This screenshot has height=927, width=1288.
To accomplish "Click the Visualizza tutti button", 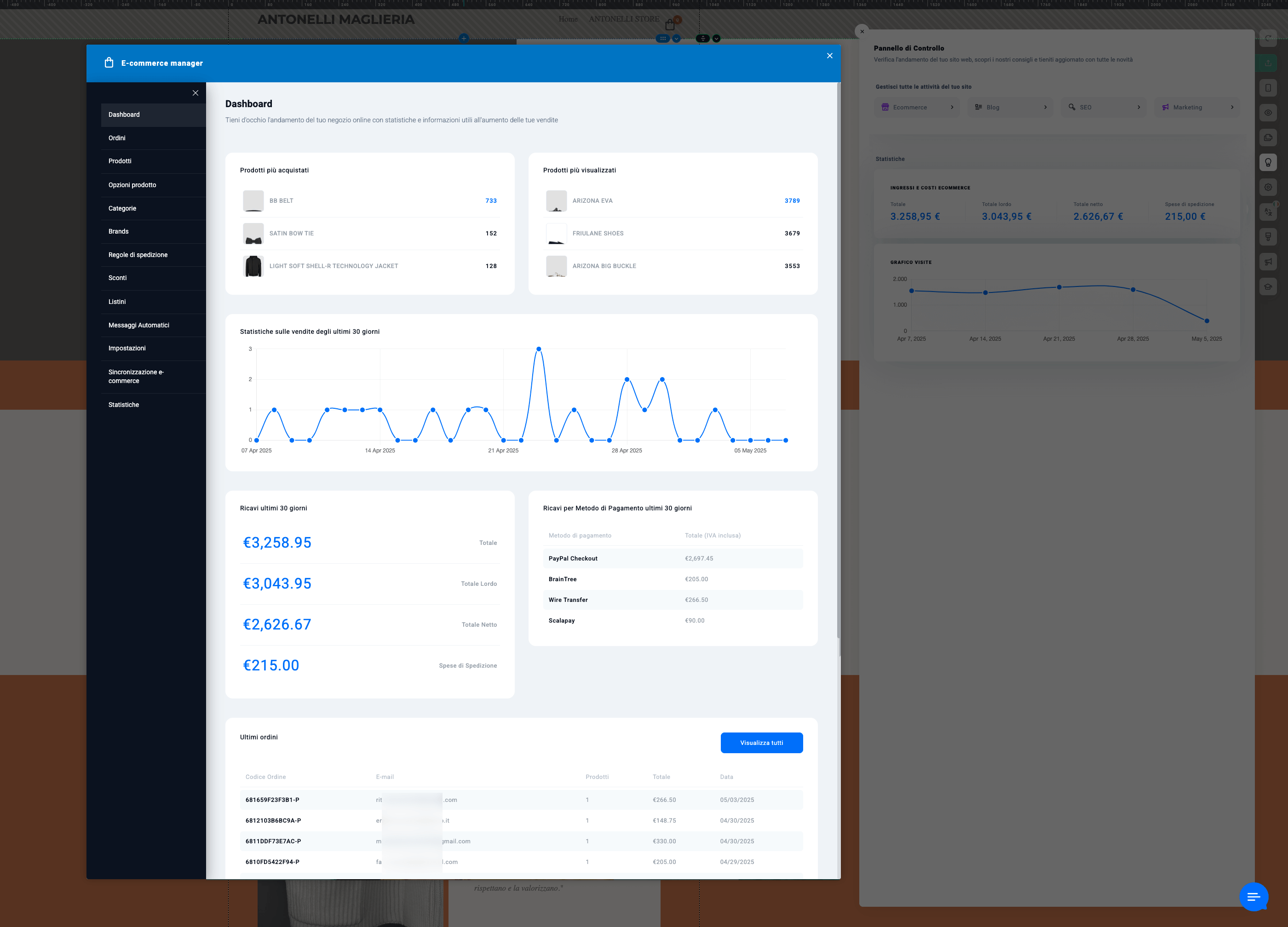I will tap(762, 743).
